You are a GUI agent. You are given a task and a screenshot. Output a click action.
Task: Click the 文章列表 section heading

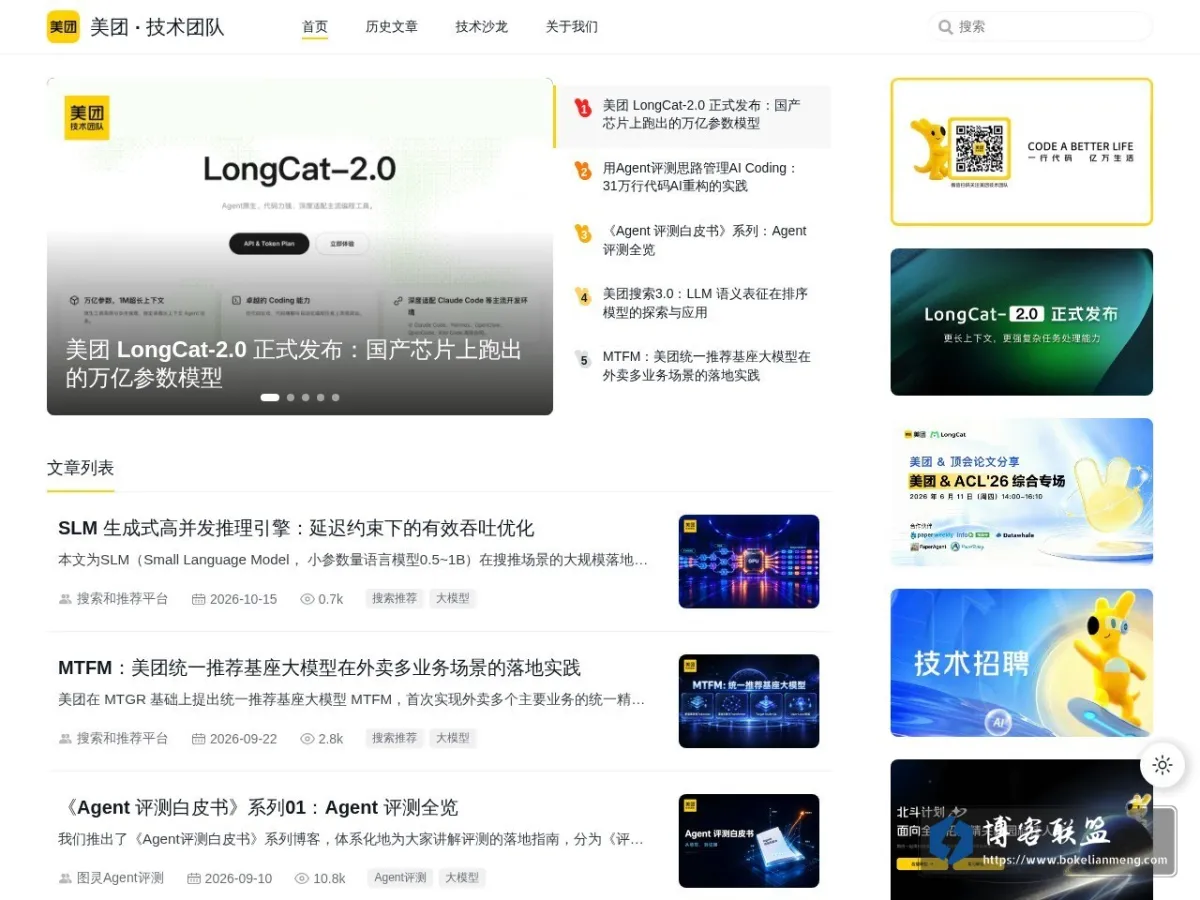[x=80, y=468]
